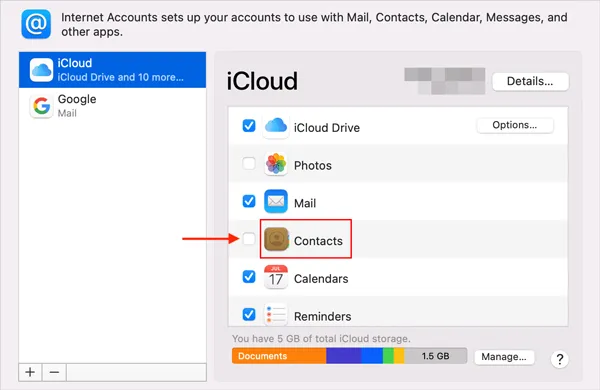Select the Google Mail account
The width and height of the screenshot is (600, 390).
pos(112,106)
